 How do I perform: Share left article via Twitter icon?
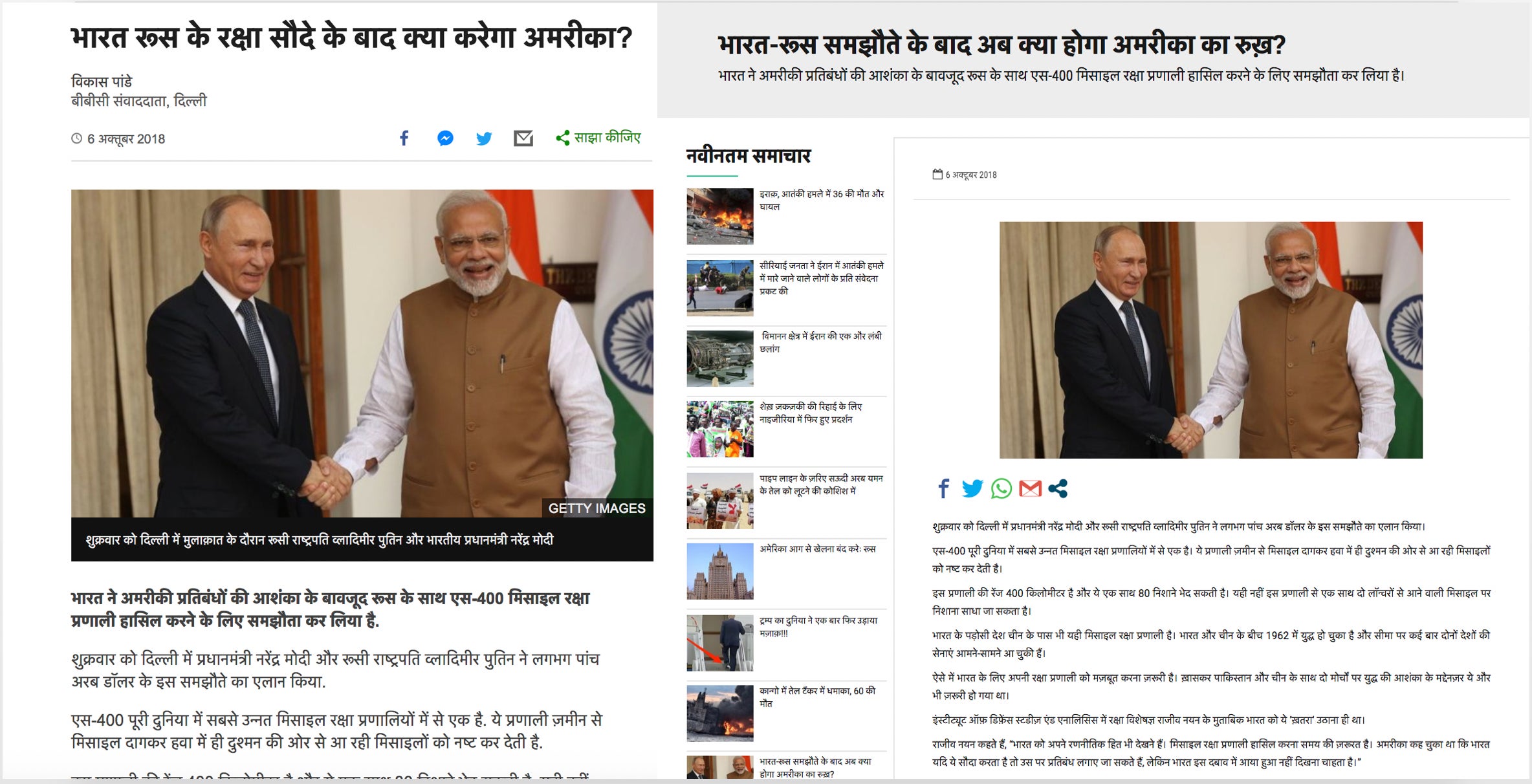[x=484, y=138]
